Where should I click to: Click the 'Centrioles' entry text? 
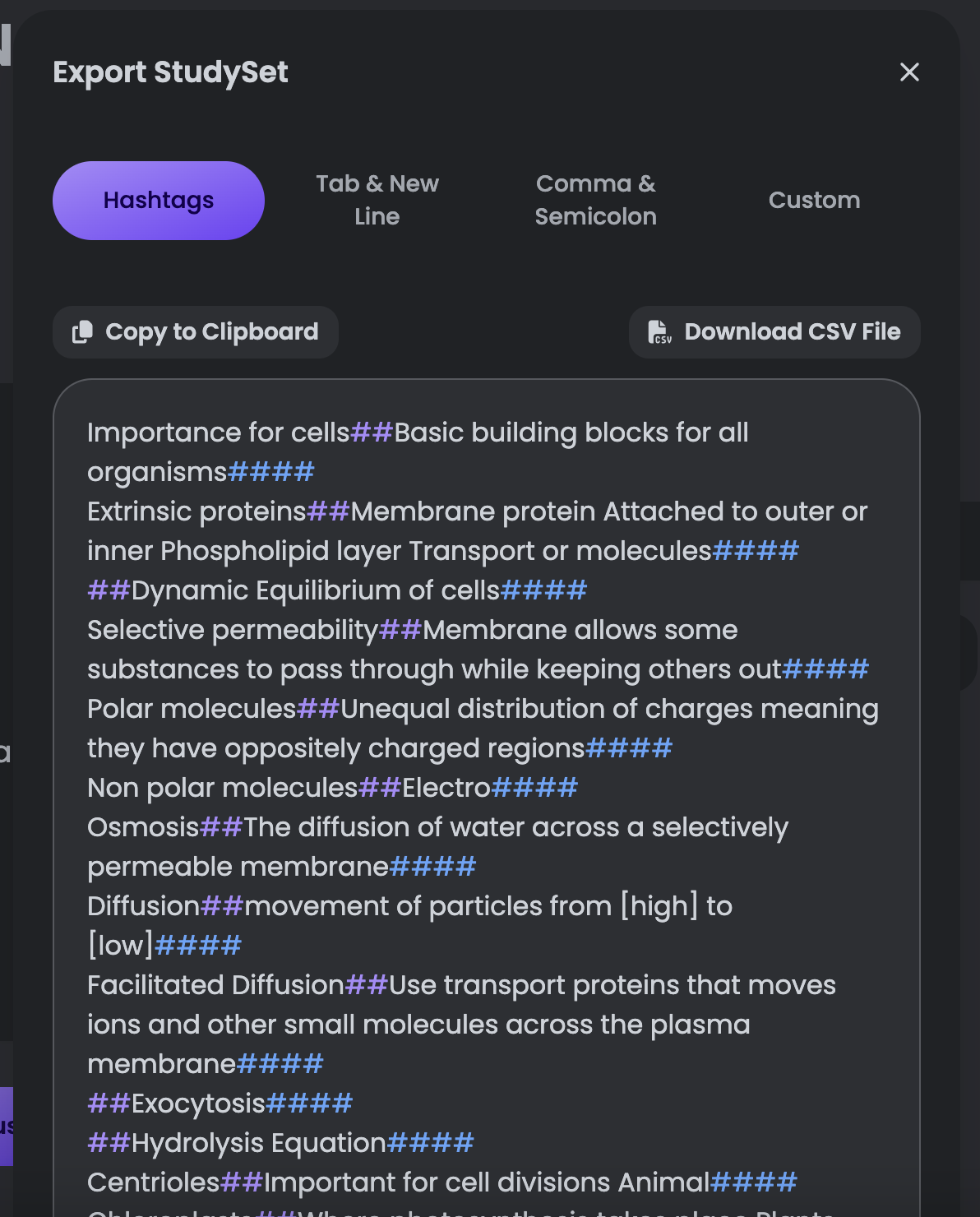[154, 1182]
